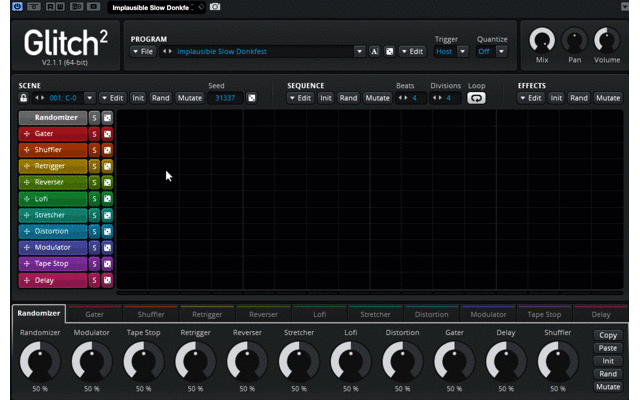Switch to the Gater tab

[x=94, y=314]
